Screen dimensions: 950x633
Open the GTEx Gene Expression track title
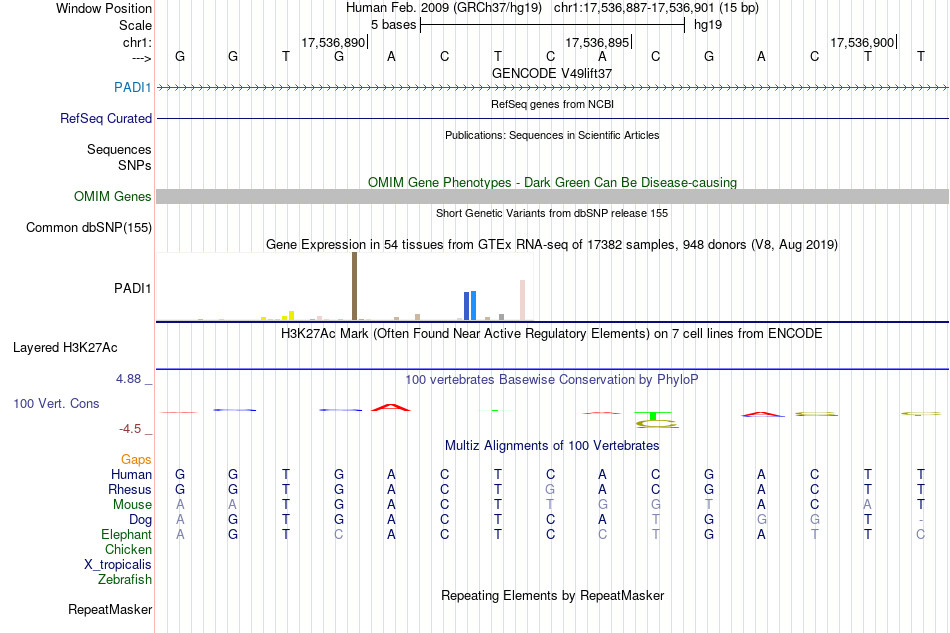[552, 245]
